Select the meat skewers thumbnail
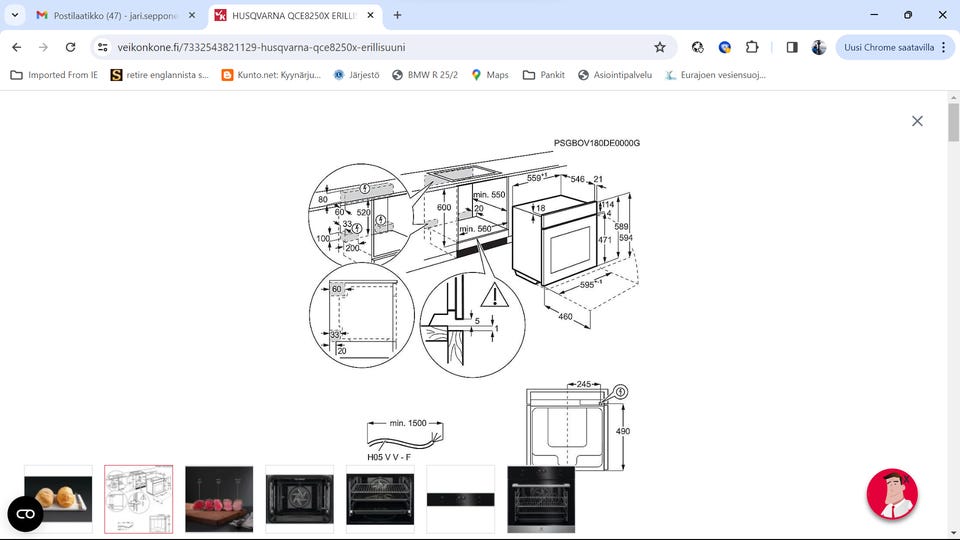 coord(219,499)
